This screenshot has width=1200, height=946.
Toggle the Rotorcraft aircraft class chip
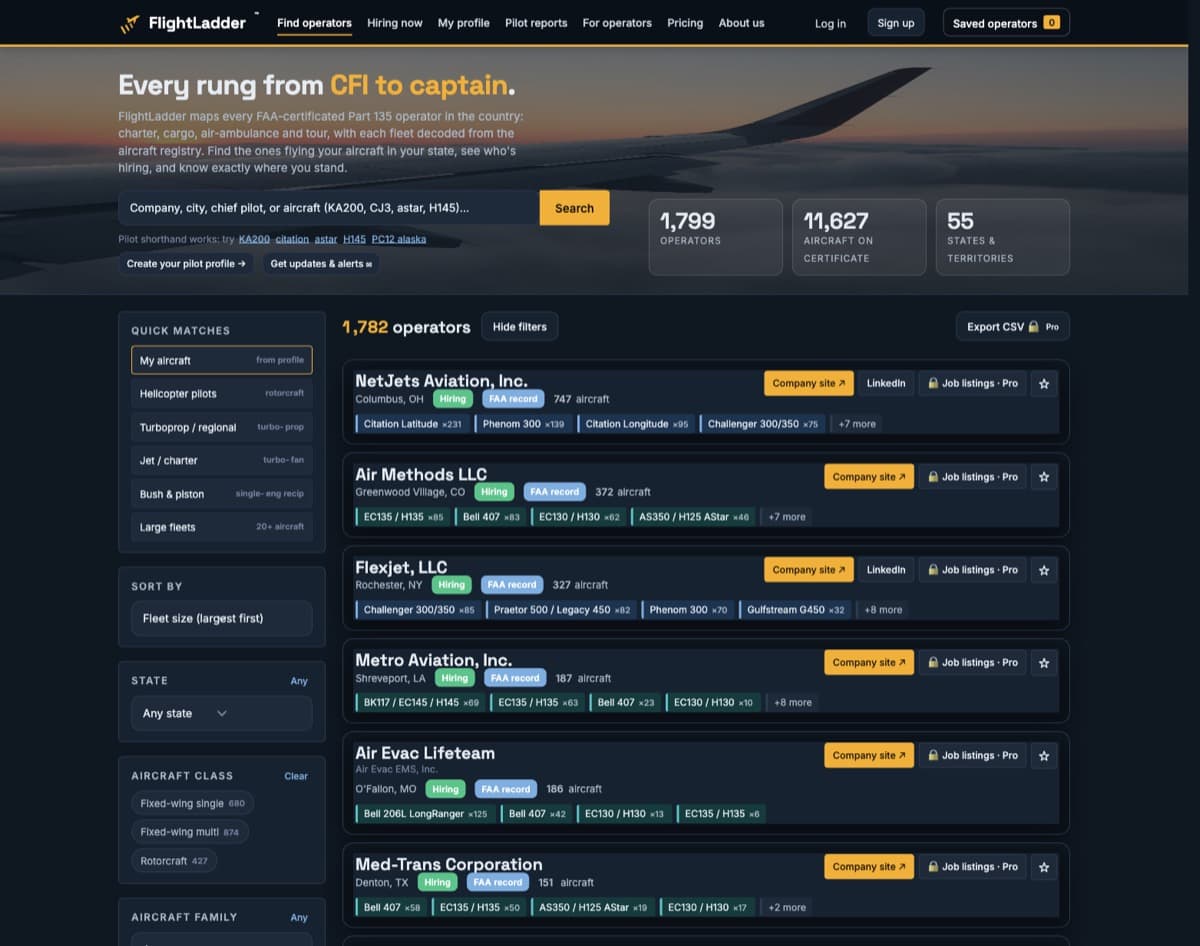(174, 861)
